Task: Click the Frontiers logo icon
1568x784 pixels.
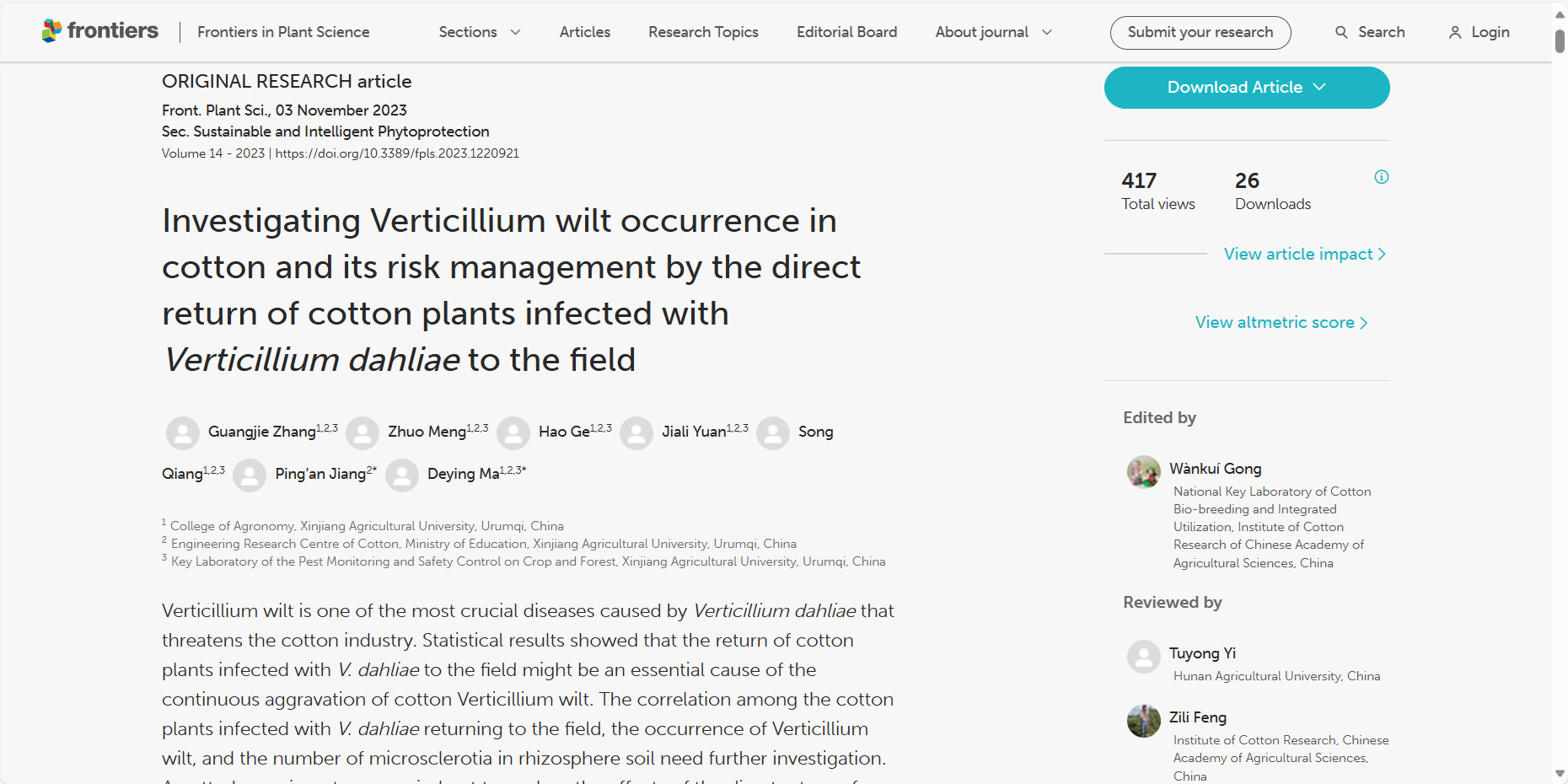Action: 51,31
